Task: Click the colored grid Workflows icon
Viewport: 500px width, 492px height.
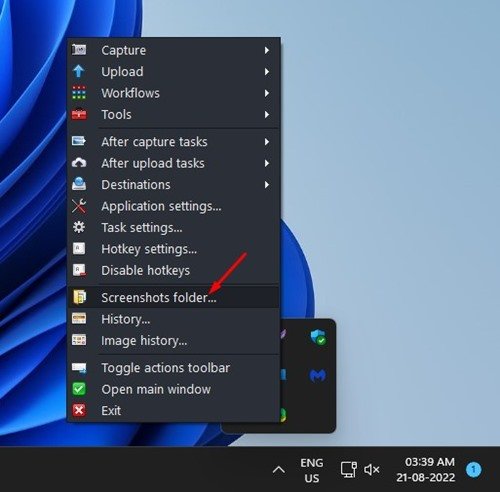Action: pos(79,93)
